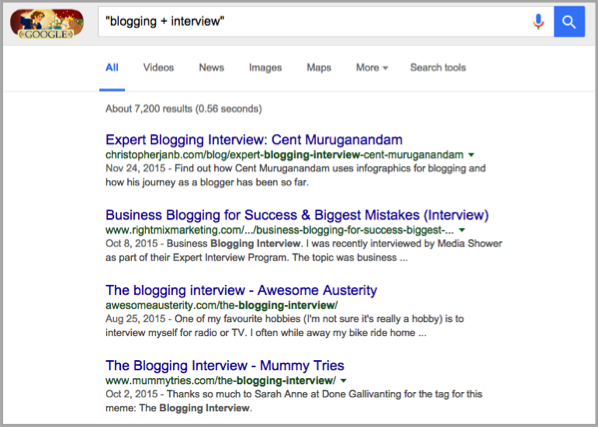Open The Blogging Interview - Mummy Tries result
The image size is (598, 427).
tap(225, 366)
